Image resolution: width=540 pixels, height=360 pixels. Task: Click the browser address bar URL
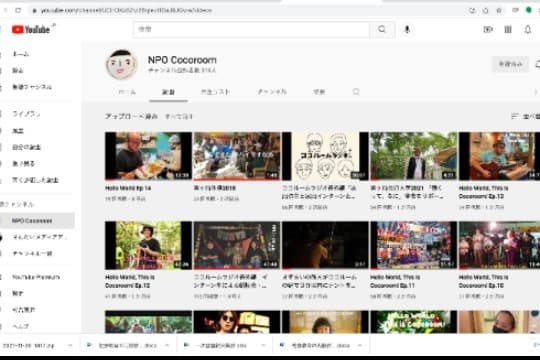point(126,11)
